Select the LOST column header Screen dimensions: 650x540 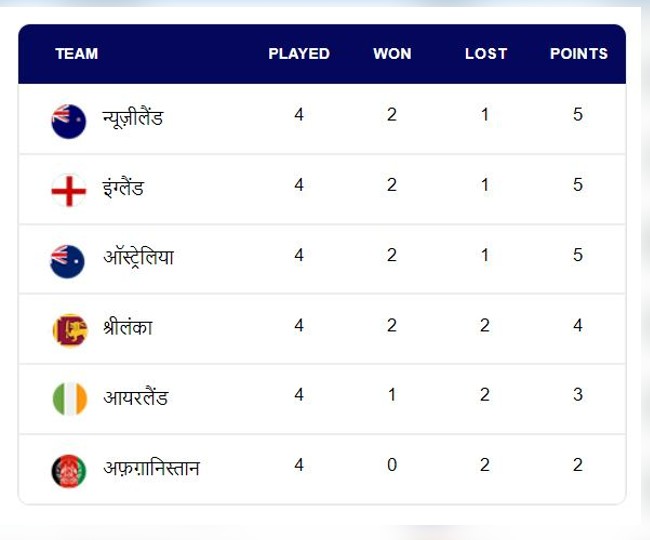click(486, 54)
